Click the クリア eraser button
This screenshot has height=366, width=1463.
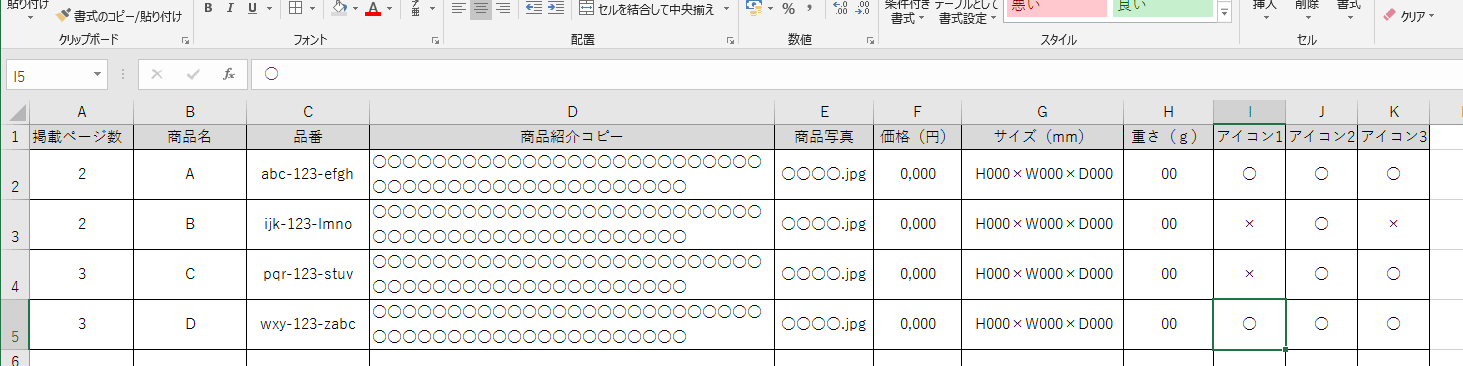(x=1408, y=16)
